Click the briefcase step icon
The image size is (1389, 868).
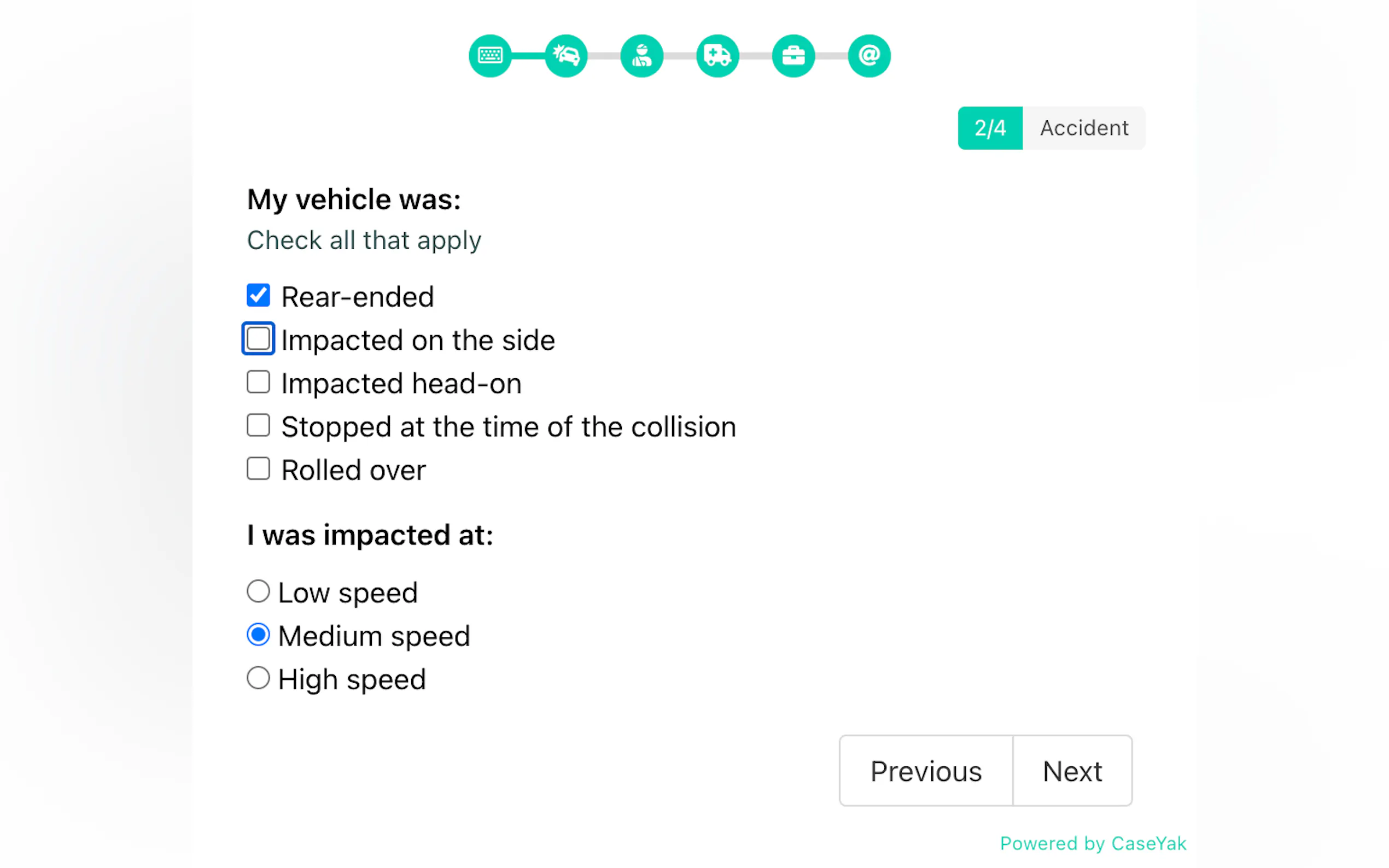coord(793,56)
